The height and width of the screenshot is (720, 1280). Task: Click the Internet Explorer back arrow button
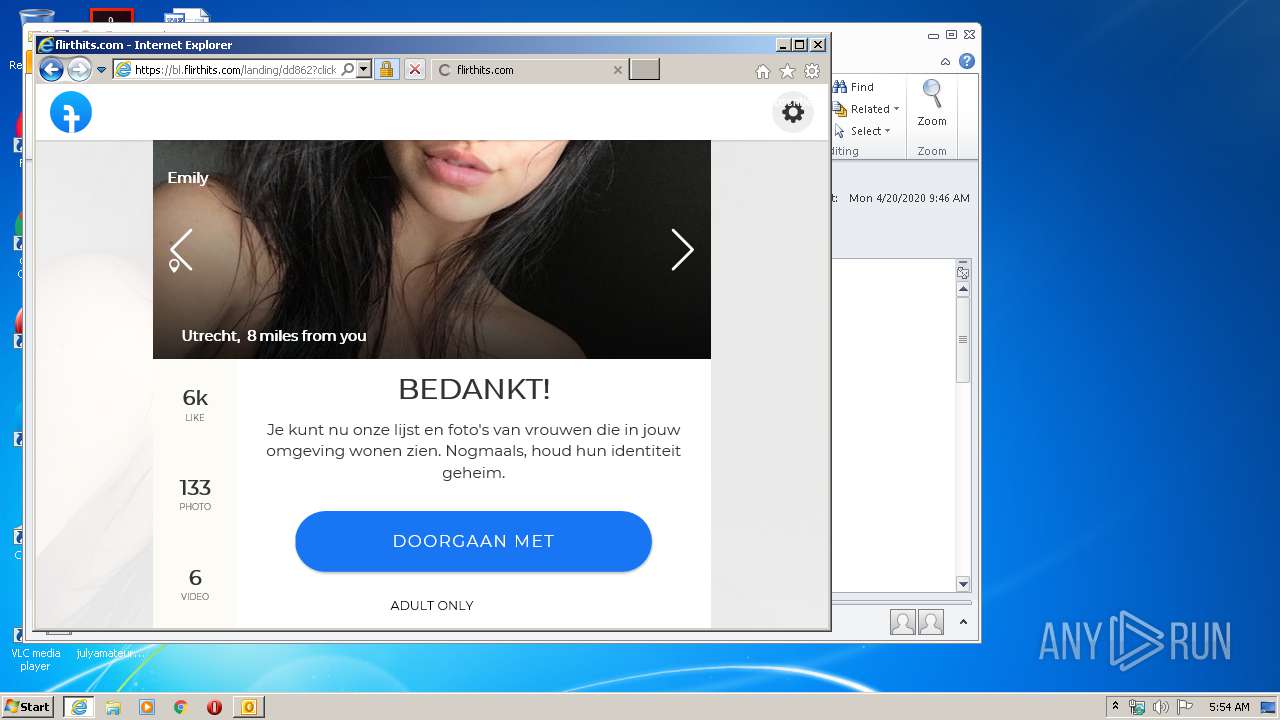tap(51, 69)
